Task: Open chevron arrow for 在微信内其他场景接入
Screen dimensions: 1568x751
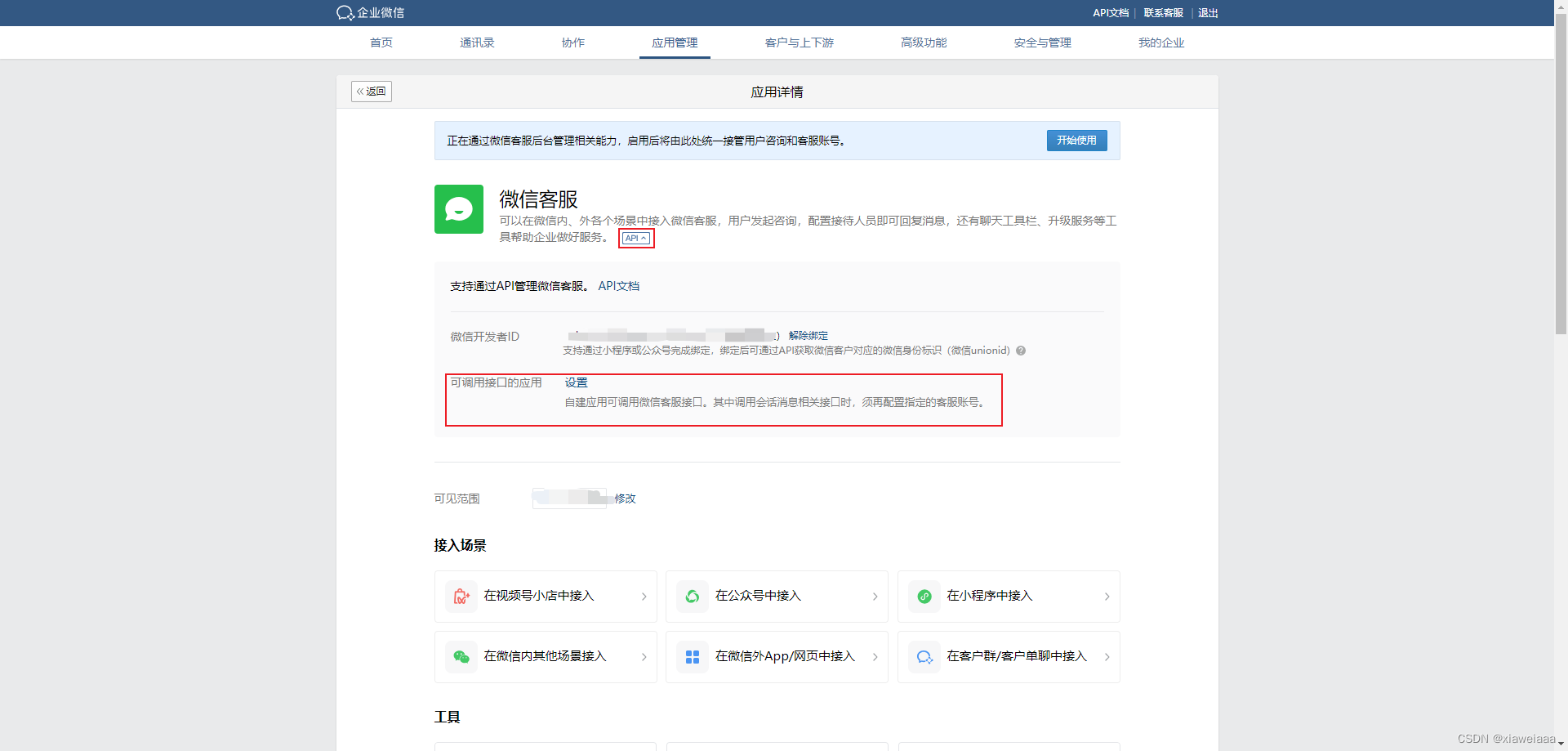Action: [644, 657]
